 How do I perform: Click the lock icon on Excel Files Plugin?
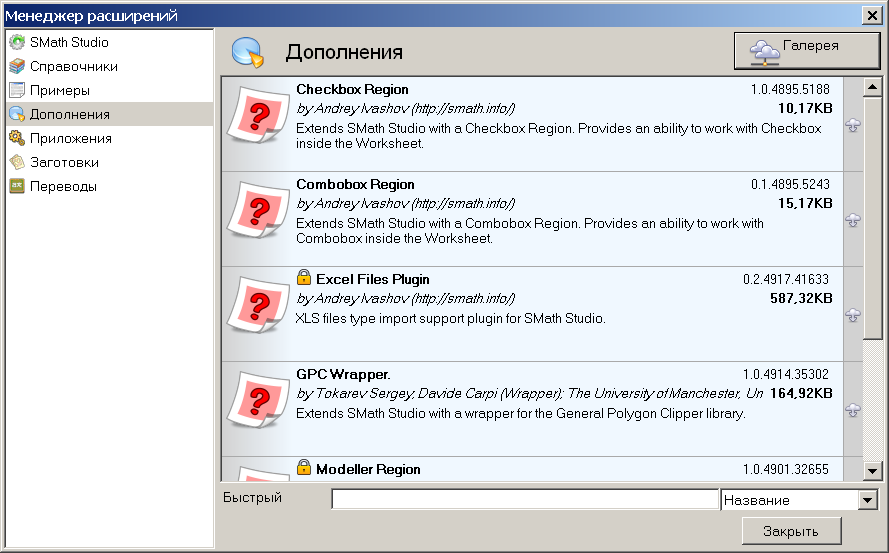coord(304,278)
